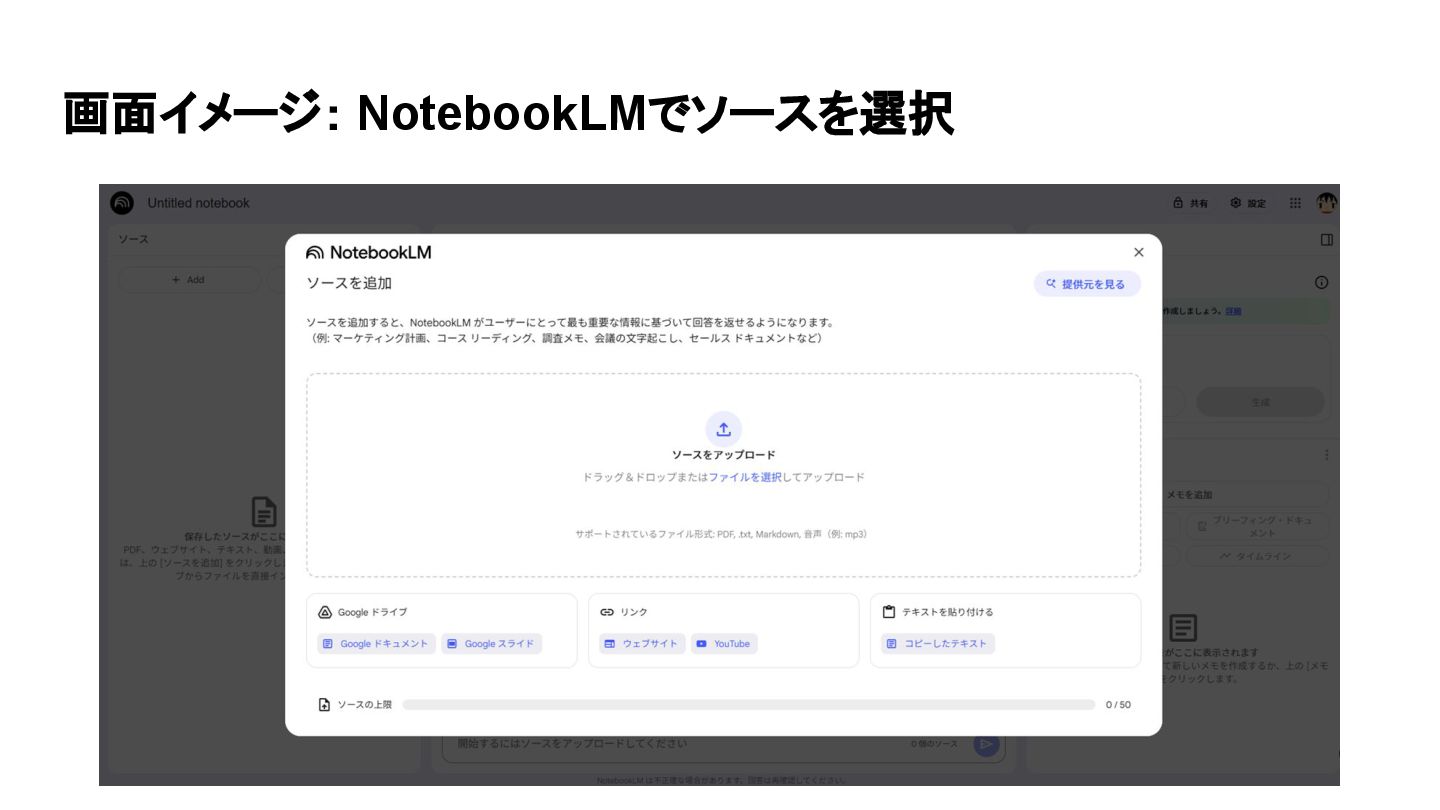Click the ソースの上限 file icon
Viewport: 1440px width, 810px height.
point(324,705)
